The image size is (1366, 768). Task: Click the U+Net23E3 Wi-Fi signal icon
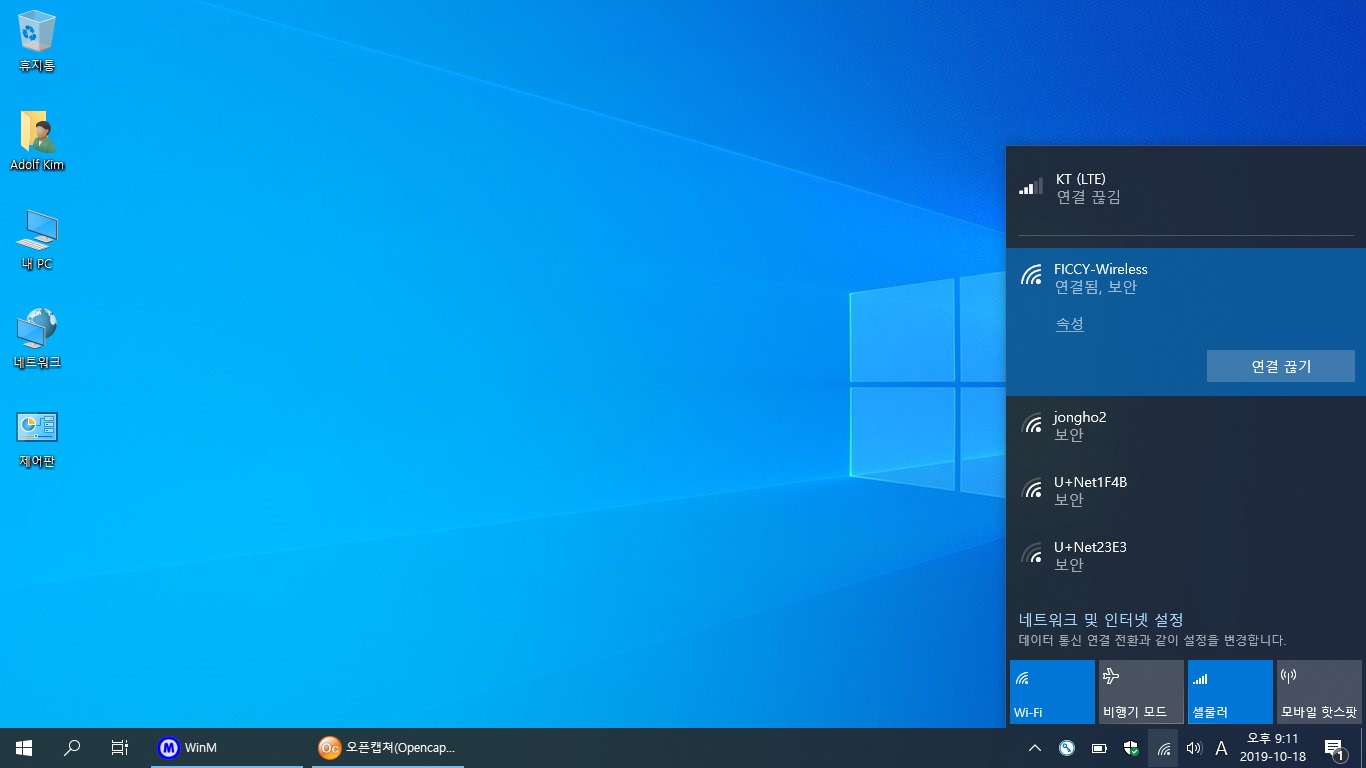click(1032, 554)
